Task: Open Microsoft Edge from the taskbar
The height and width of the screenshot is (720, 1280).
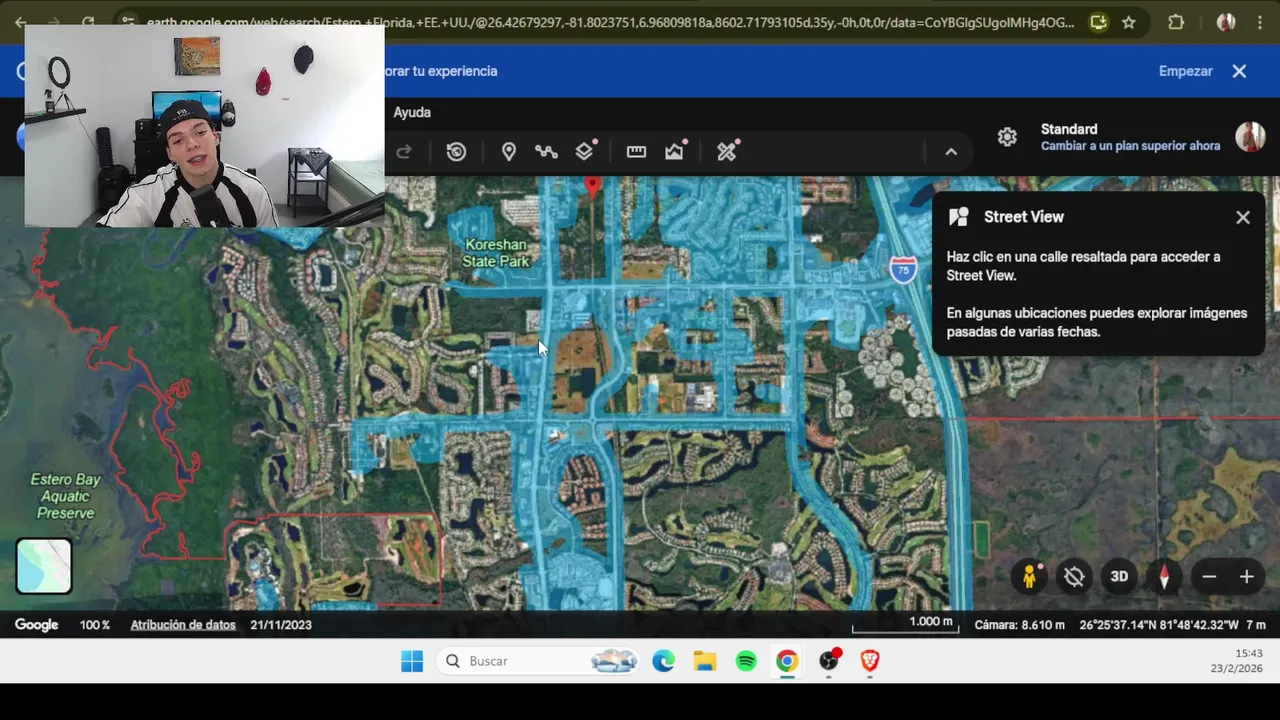Action: click(x=663, y=661)
